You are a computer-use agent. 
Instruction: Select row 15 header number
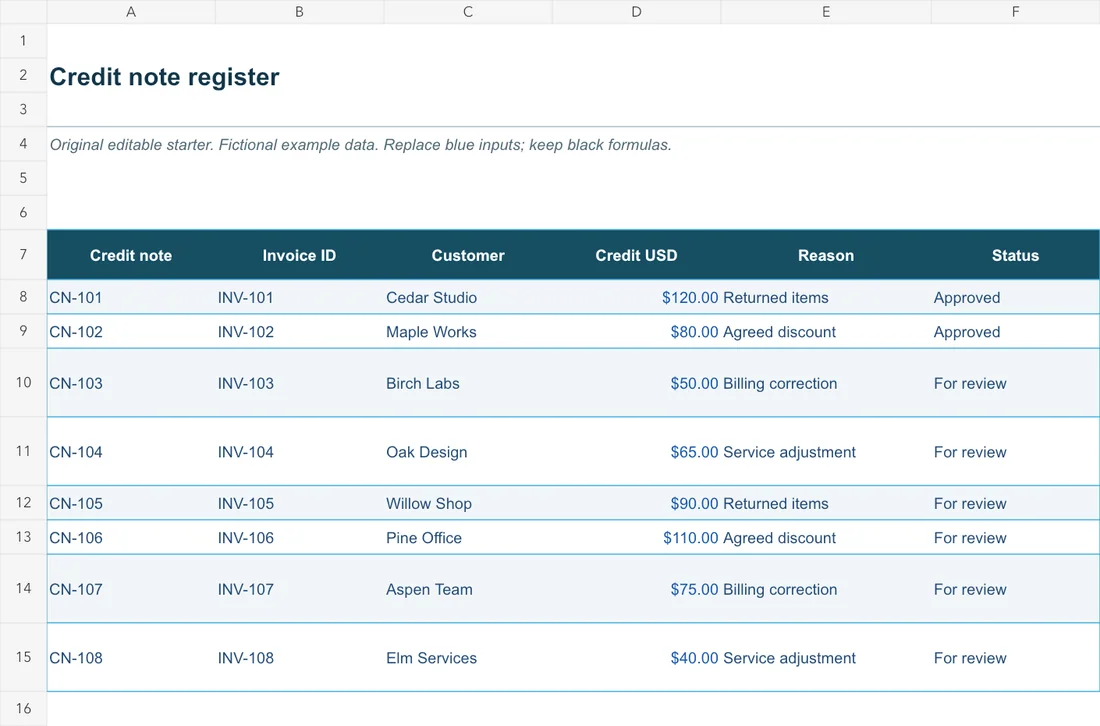(23, 657)
